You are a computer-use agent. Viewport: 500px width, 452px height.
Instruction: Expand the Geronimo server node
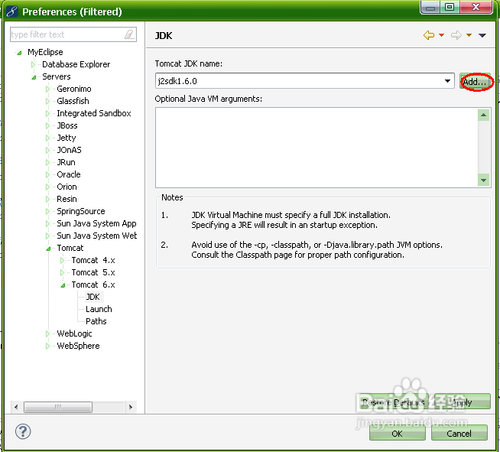pyautogui.click(x=48, y=89)
